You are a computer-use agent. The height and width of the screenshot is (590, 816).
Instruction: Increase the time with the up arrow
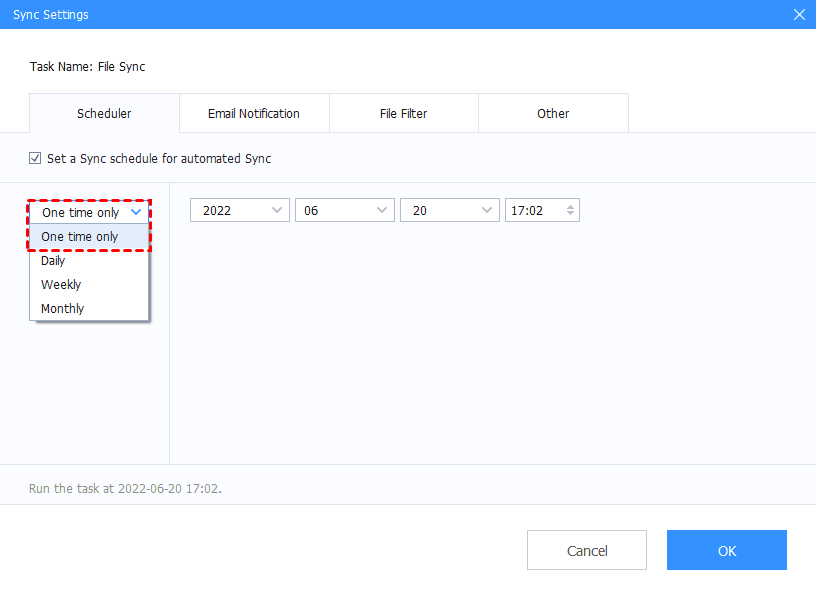[x=570, y=207]
